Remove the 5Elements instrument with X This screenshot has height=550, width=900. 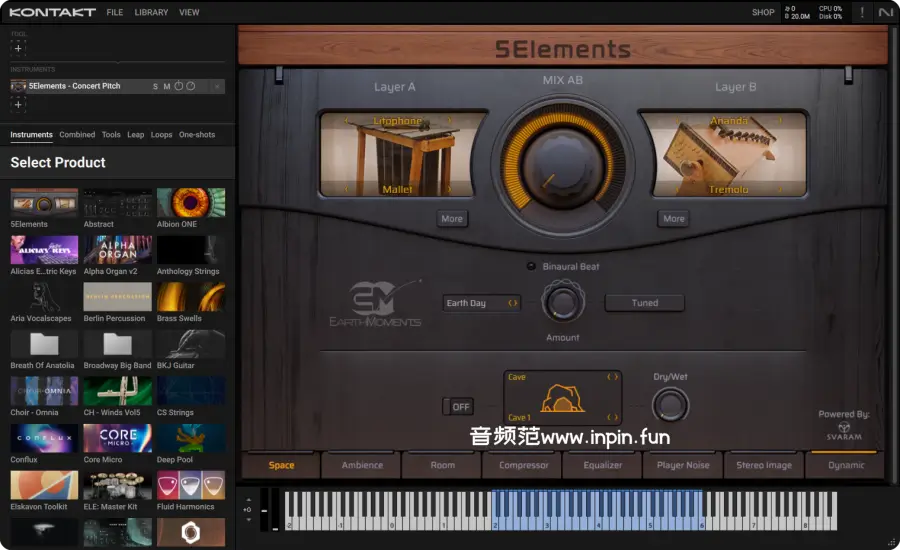(x=217, y=86)
